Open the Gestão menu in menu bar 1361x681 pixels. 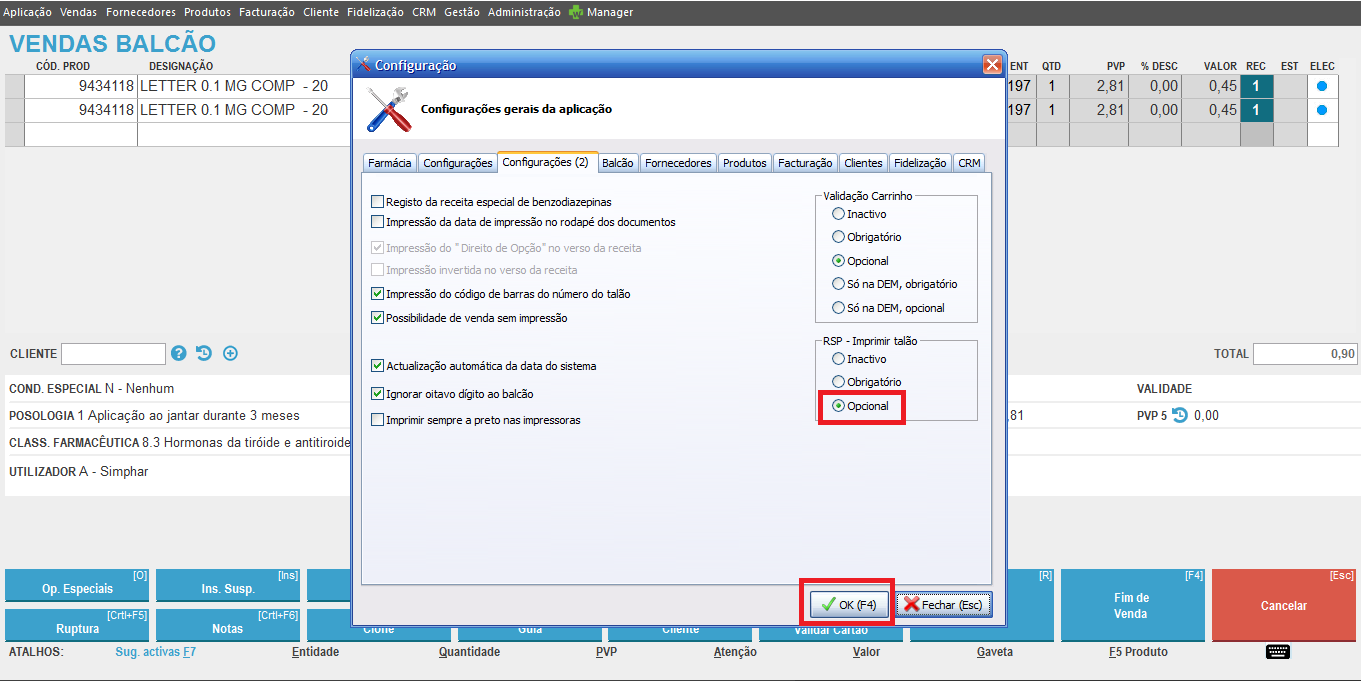[x=462, y=12]
